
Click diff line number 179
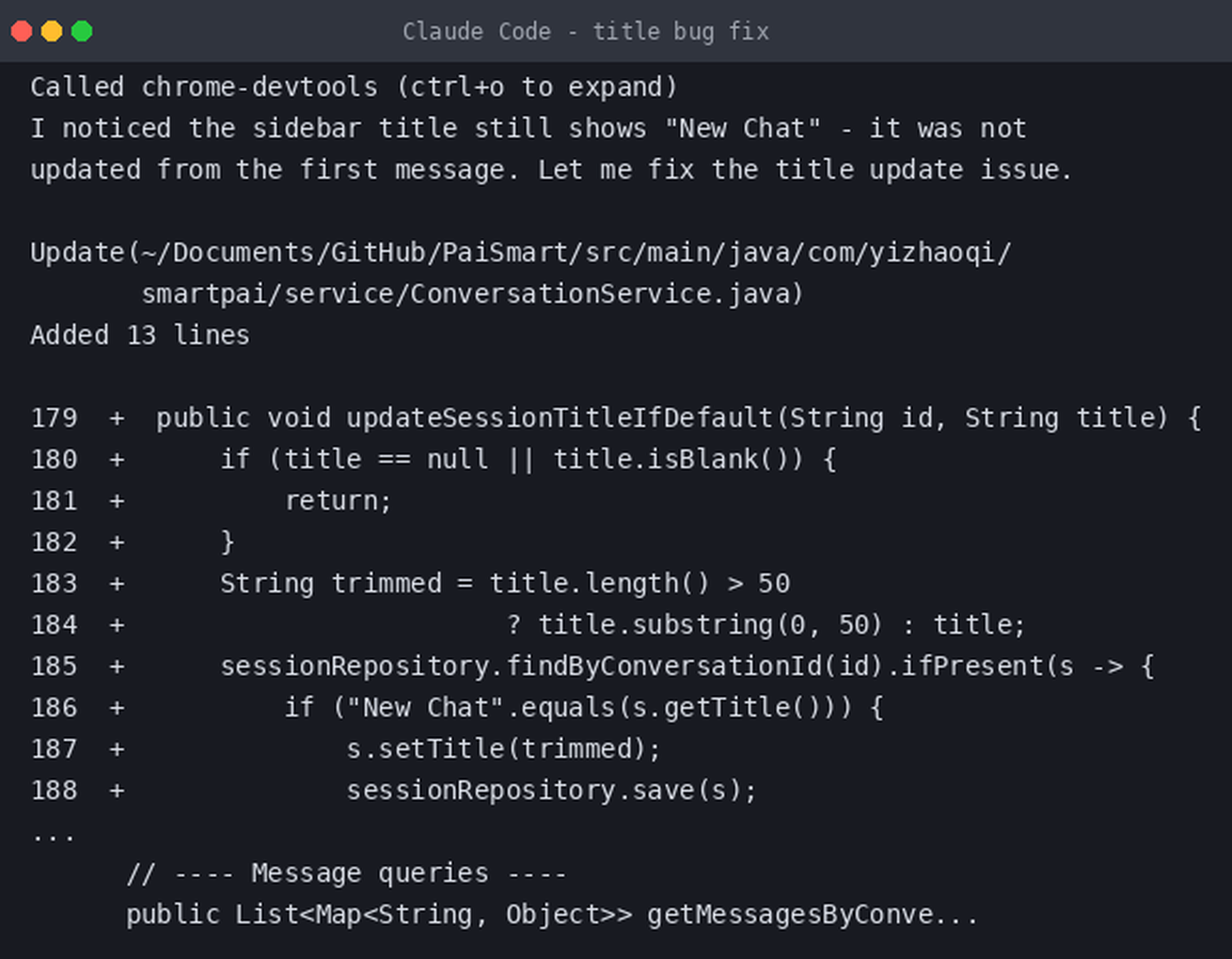54,417
